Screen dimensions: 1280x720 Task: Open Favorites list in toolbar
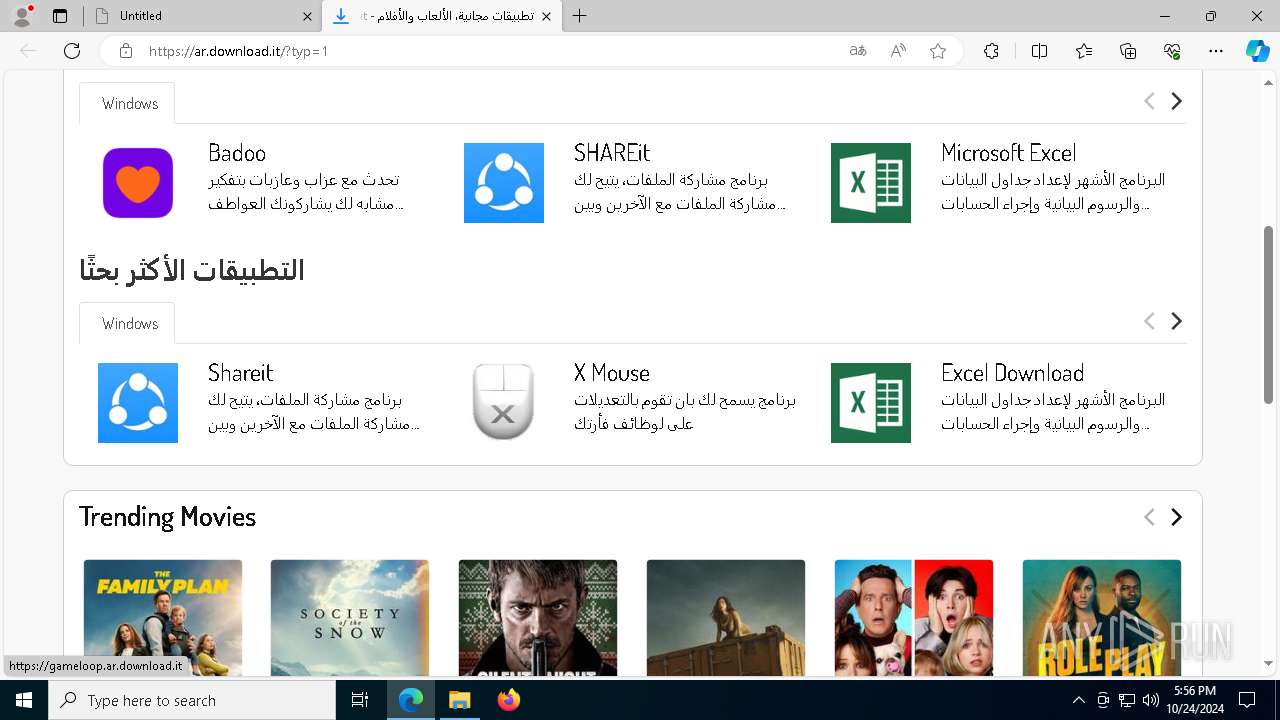click(1084, 51)
